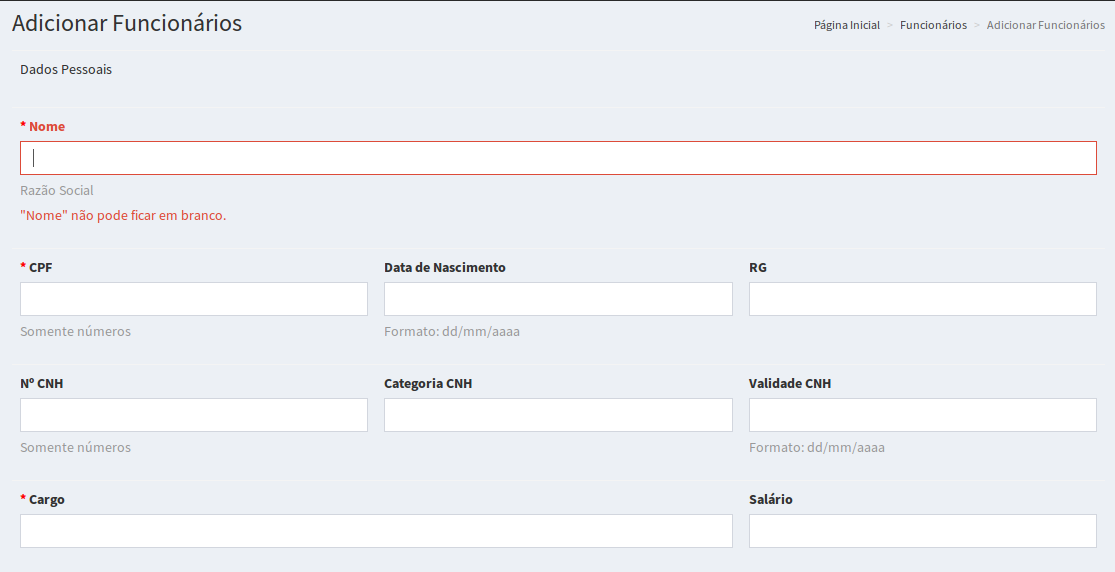The width and height of the screenshot is (1115, 572).
Task: Click the Validade CNH label
Action: (789, 384)
